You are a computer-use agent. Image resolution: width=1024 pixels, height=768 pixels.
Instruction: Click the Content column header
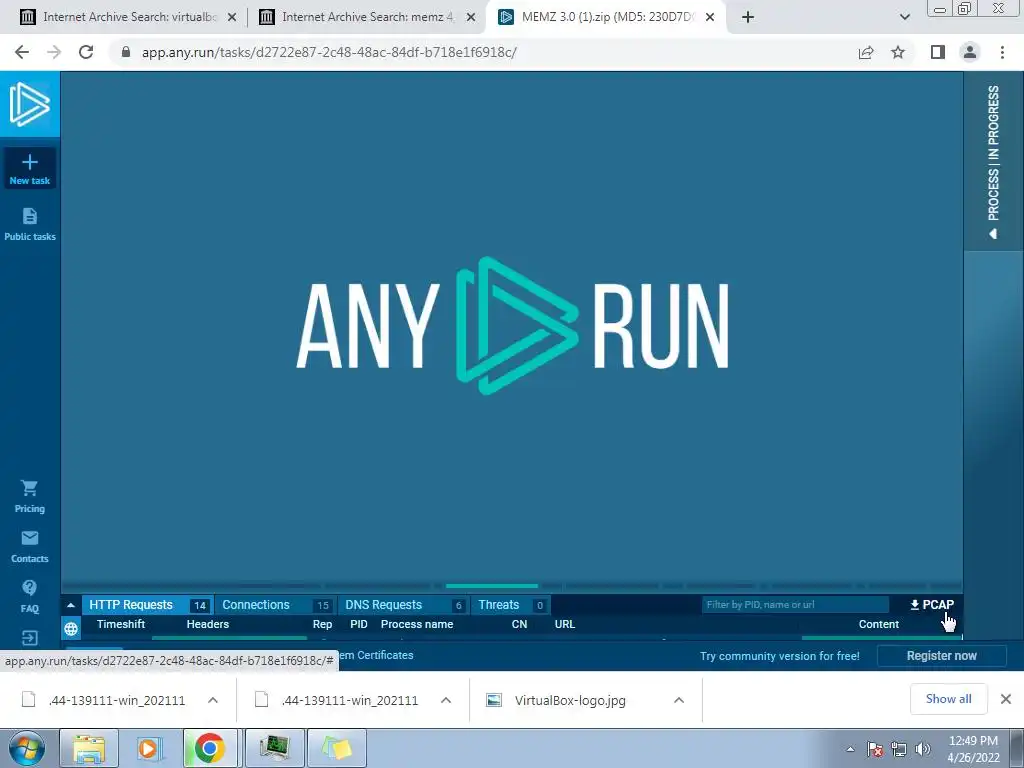point(878,624)
